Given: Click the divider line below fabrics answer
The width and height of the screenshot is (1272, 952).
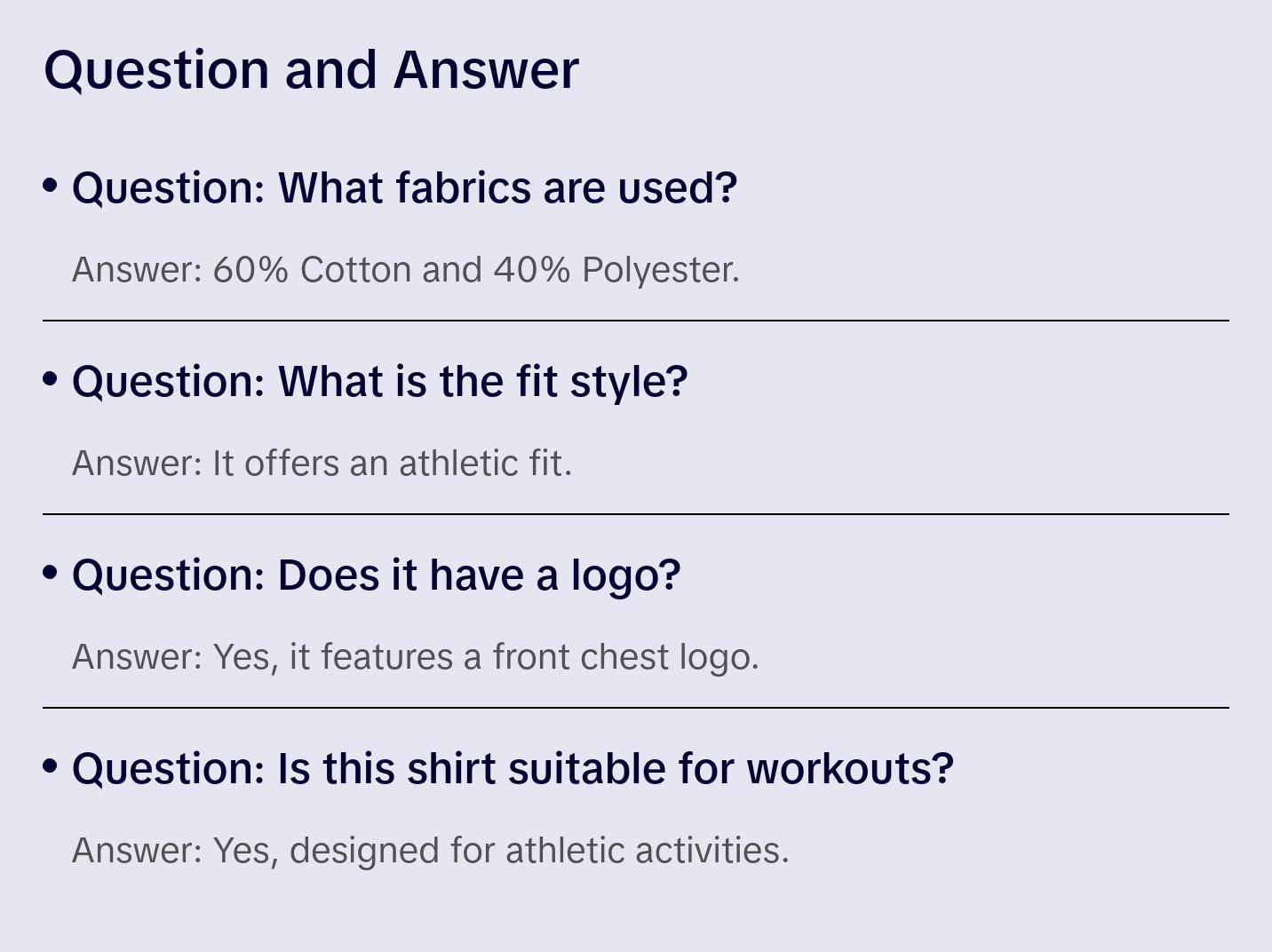Looking at the screenshot, I should coord(636,321).
